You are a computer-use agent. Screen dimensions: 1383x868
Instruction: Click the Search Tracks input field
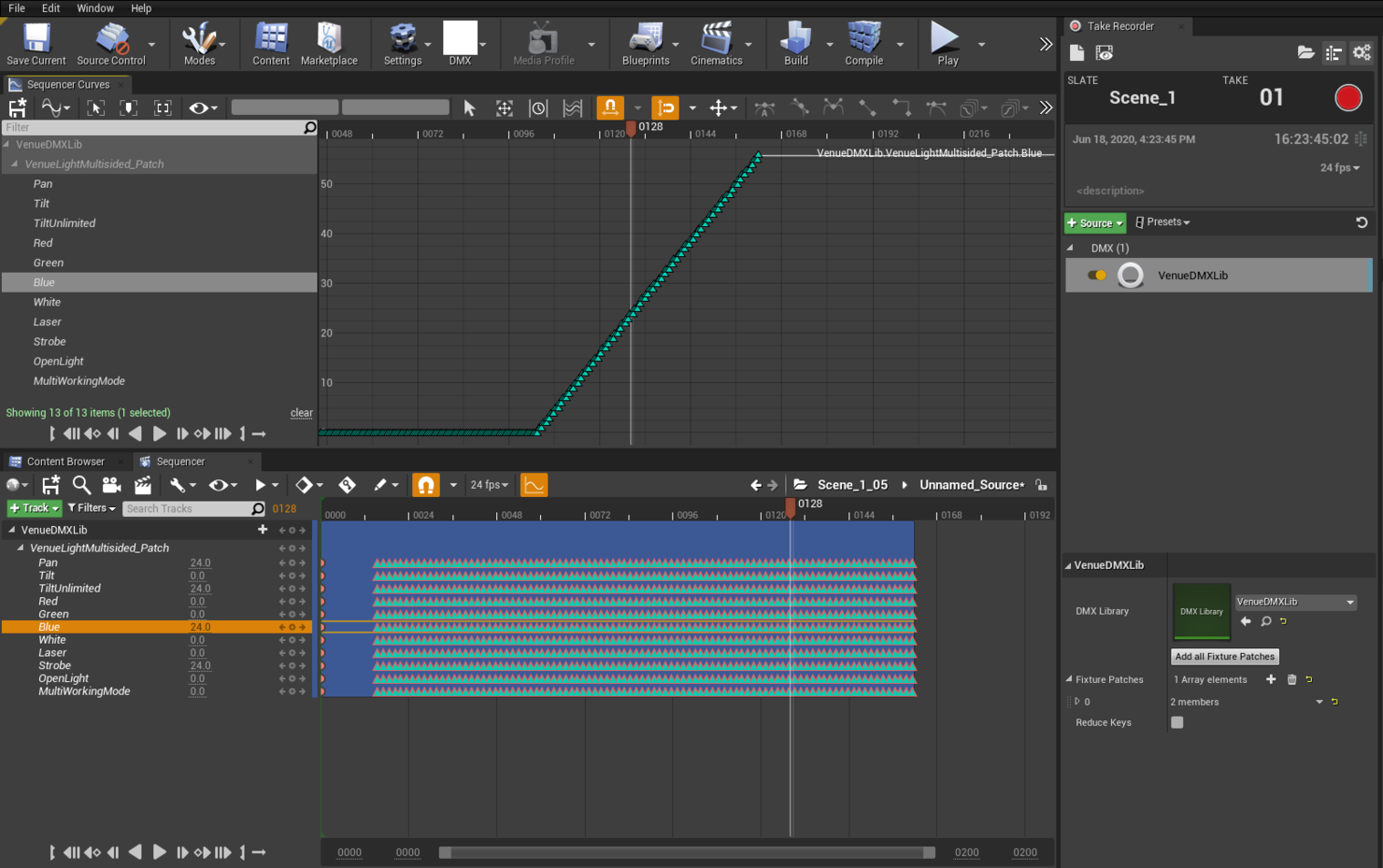pyautogui.click(x=187, y=509)
